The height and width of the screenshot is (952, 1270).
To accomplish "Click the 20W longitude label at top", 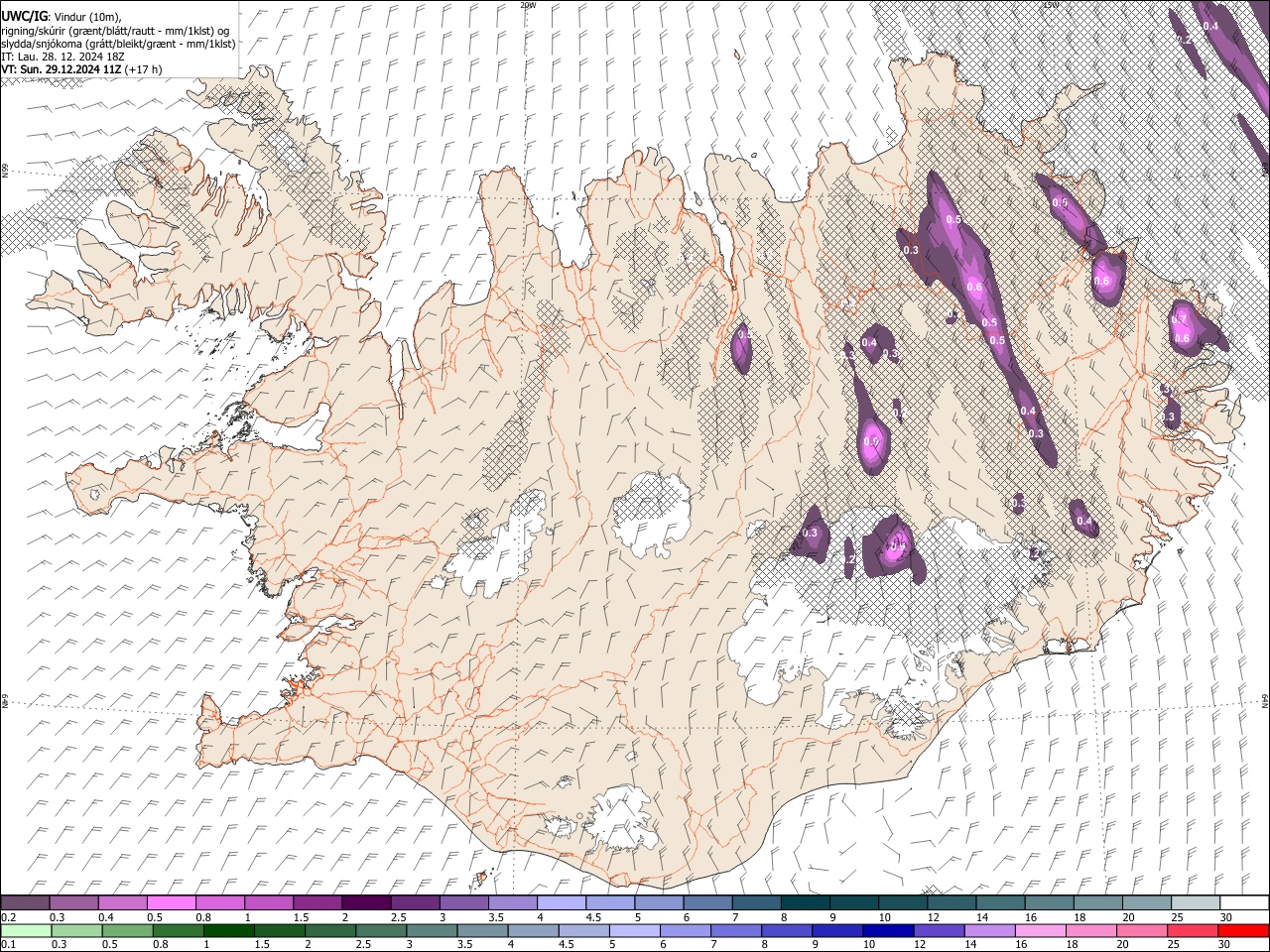I will [528, 5].
